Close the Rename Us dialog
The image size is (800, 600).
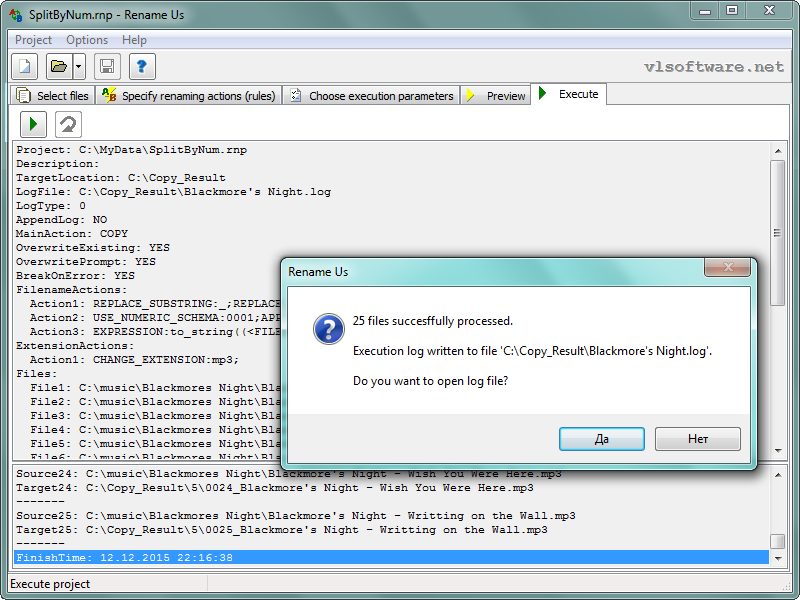click(x=728, y=267)
